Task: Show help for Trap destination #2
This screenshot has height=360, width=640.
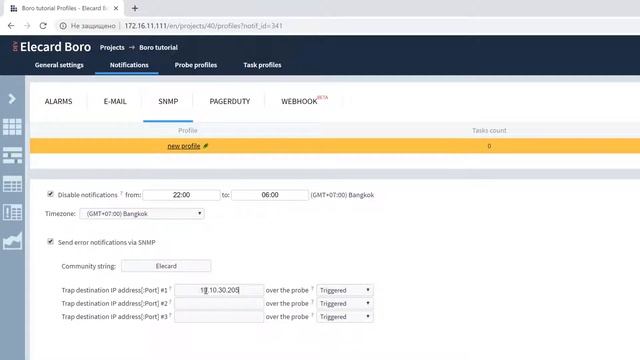Action: (170, 301)
